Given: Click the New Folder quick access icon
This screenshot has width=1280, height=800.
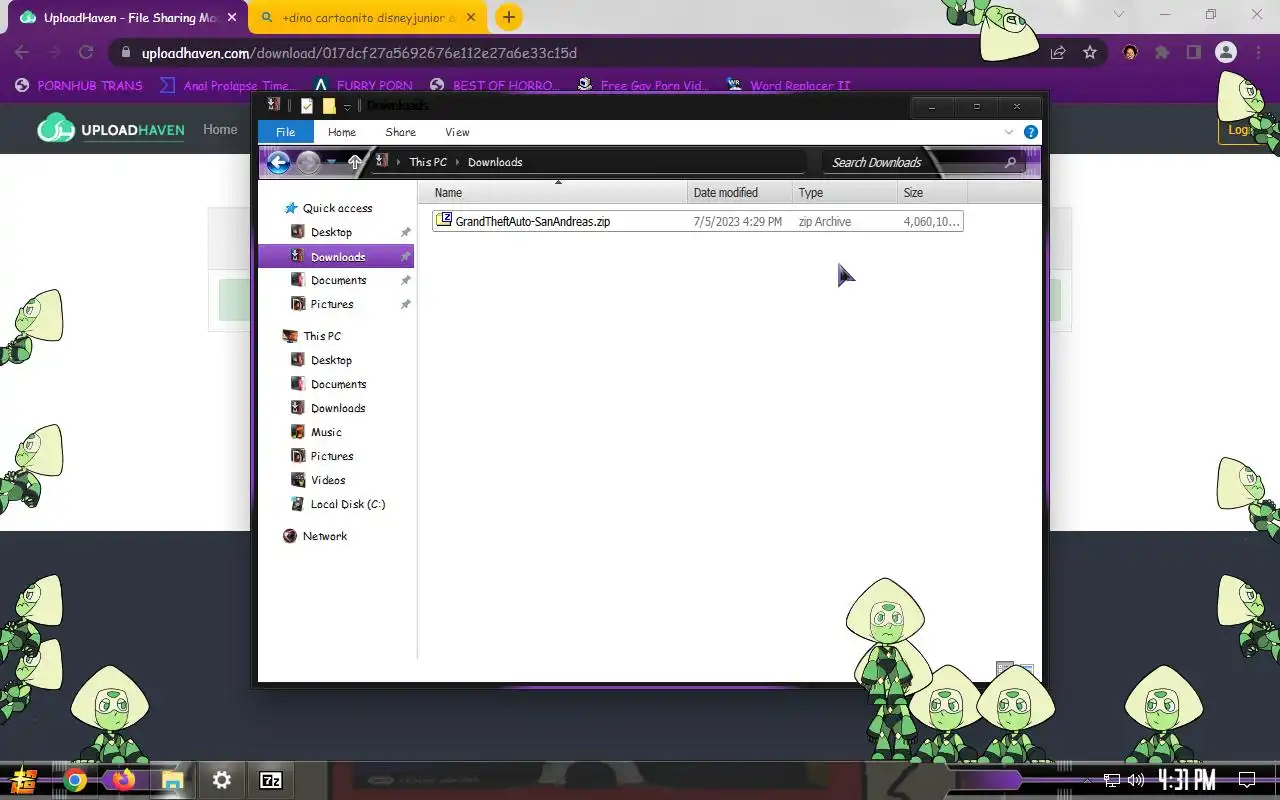Looking at the screenshot, I should 328,106.
